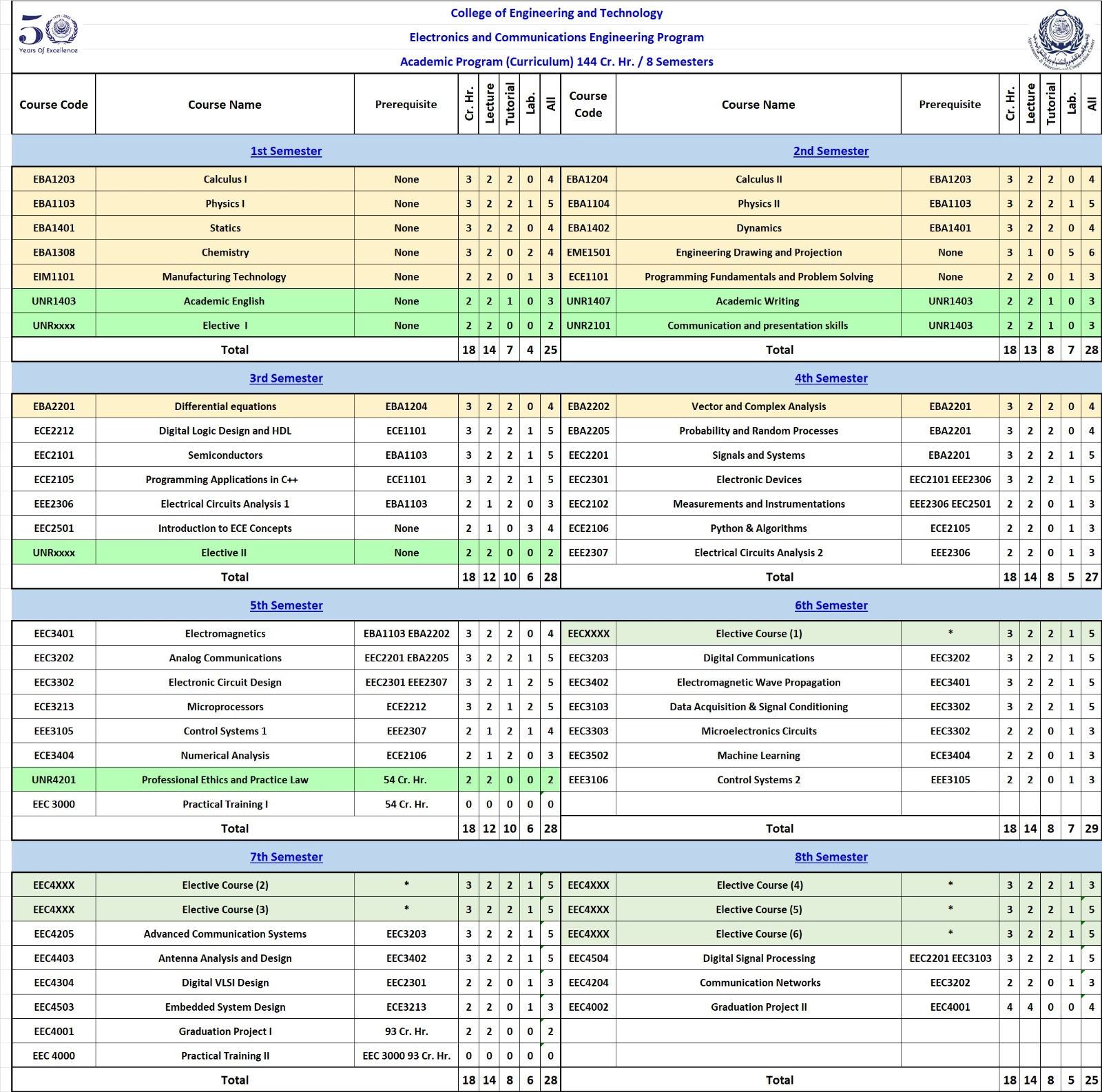Jump to the 8th Semester link
This screenshot has height=1092, width=1102.
click(x=831, y=857)
